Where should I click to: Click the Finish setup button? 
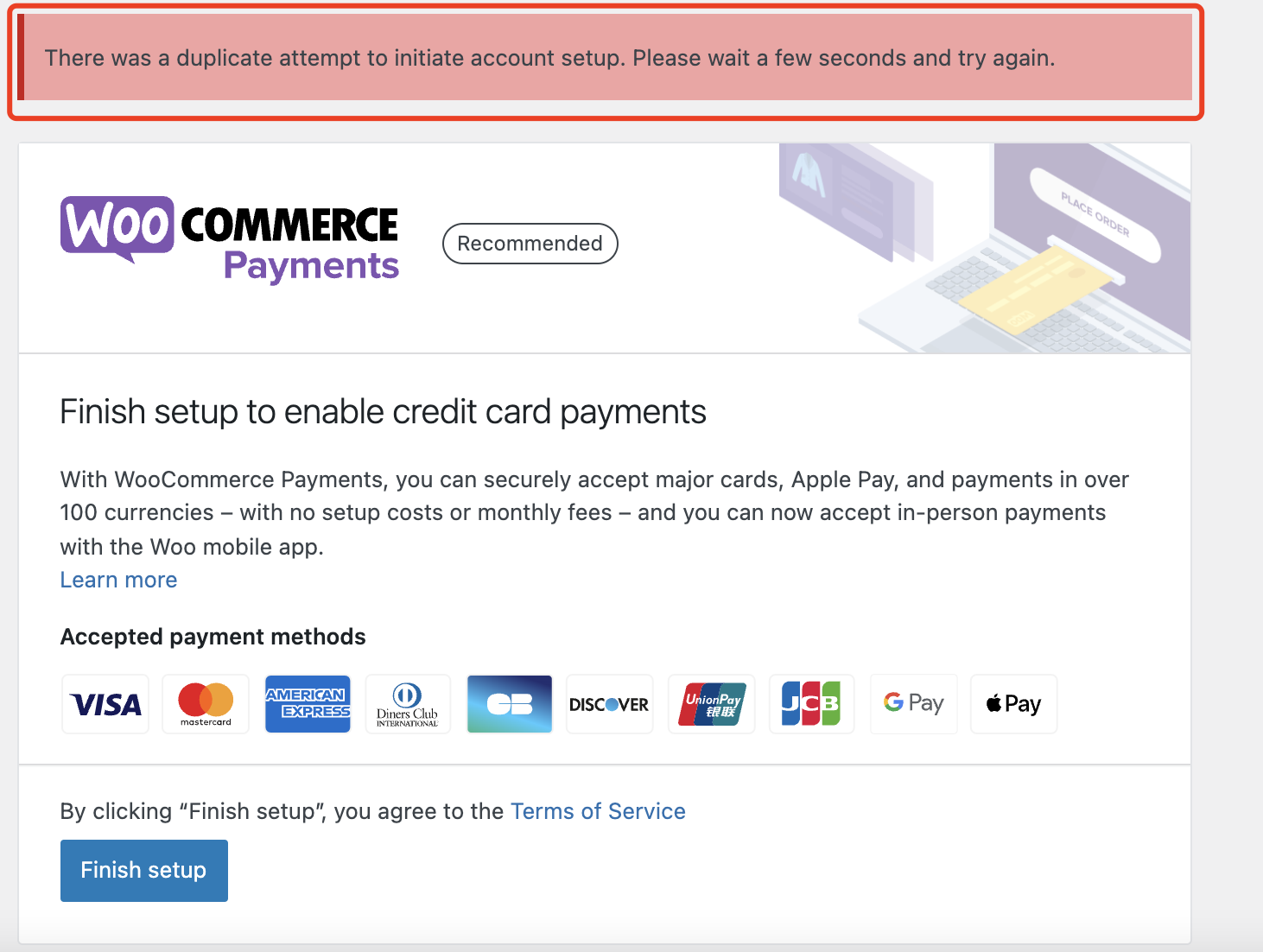pos(143,870)
